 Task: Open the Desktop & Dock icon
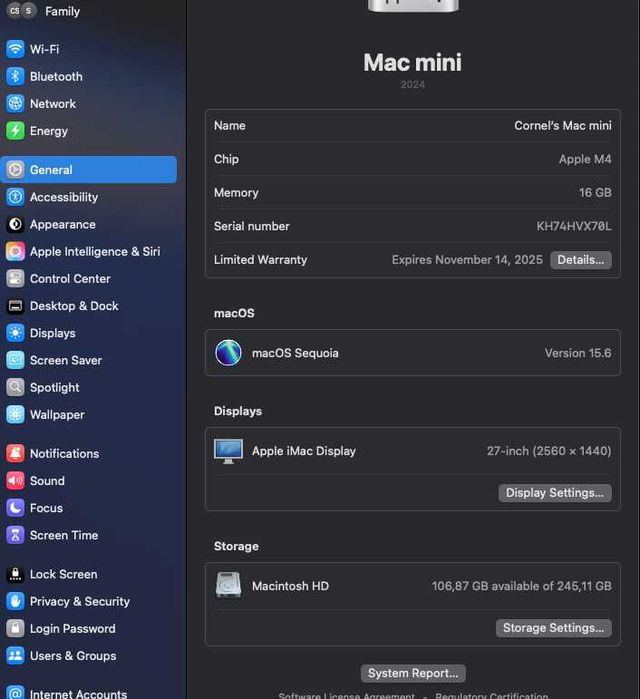pyautogui.click(x=15, y=305)
